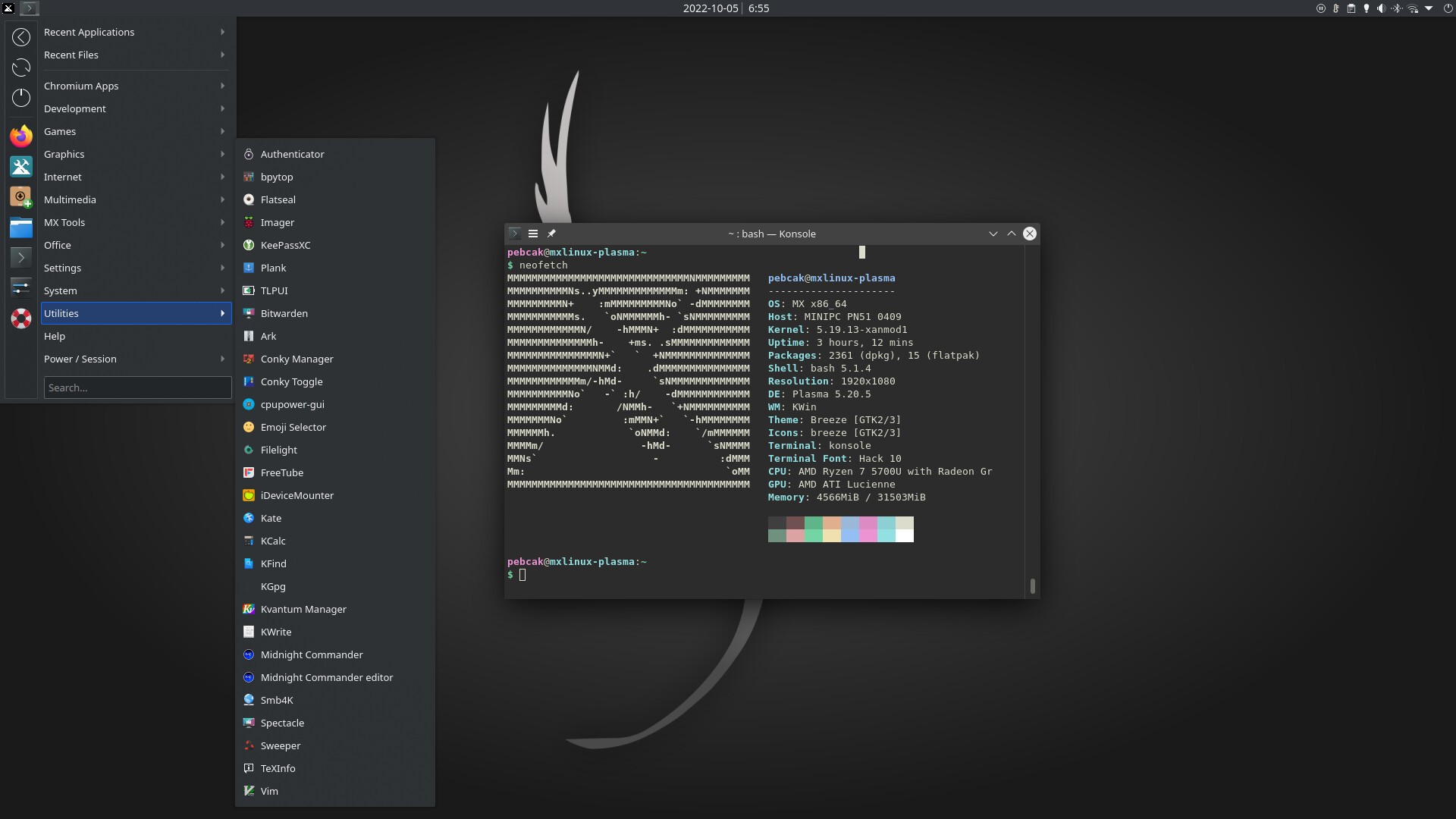Screen dimensions: 1456x819
Task: Open the MX application menu button in panel
Action: pyautogui.click(x=8, y=8)
